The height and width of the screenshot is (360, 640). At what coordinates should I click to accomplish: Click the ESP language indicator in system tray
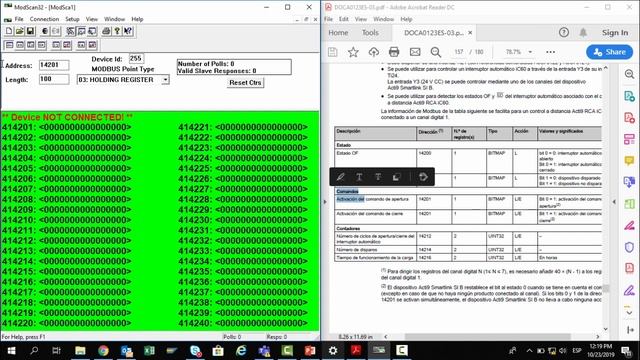click(x=576, y=351)
